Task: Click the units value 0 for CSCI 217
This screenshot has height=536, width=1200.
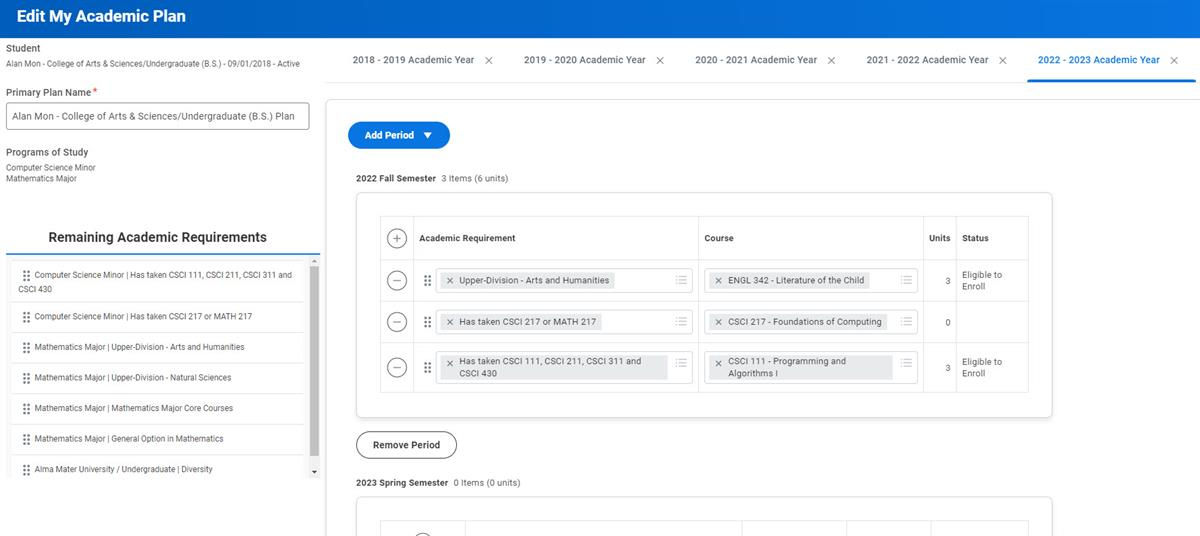Action: point(948,322)
